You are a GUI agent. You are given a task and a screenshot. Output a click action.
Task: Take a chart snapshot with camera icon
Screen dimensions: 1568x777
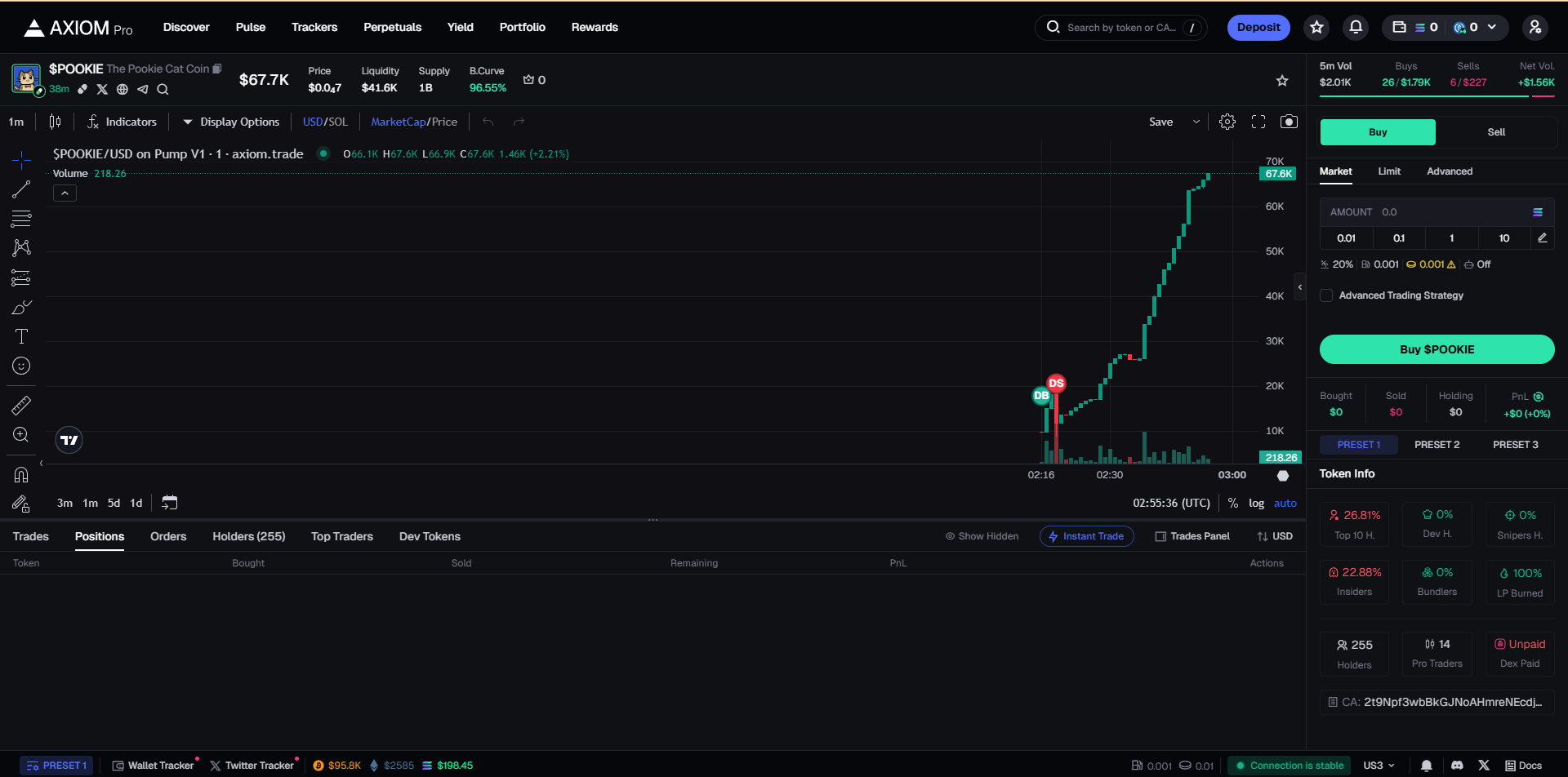(1289, 122)
